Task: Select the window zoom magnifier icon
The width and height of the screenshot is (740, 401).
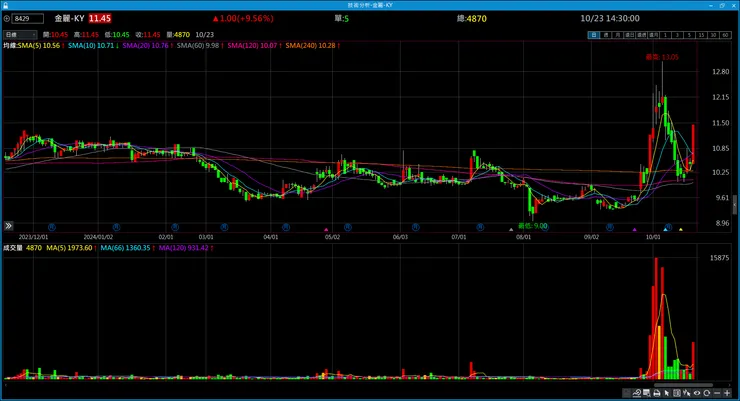Action: (x=647, y=393)
